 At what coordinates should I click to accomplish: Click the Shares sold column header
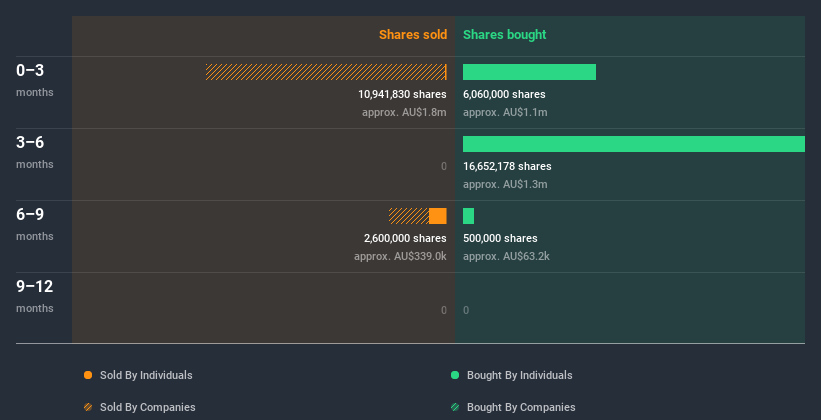pyautogui.click(x=412, y=35)
